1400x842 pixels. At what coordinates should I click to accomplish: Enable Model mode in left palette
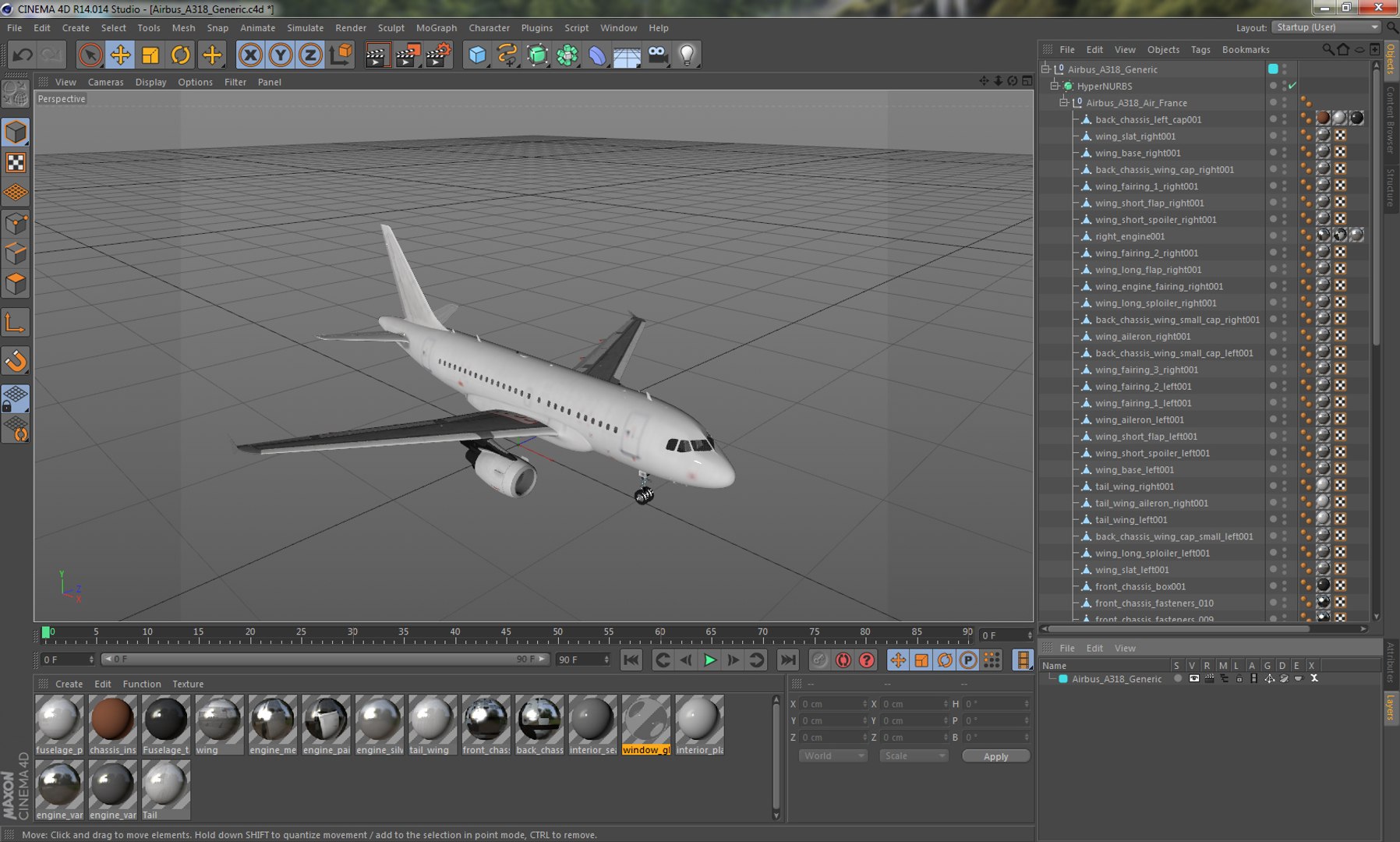[16, 133]
